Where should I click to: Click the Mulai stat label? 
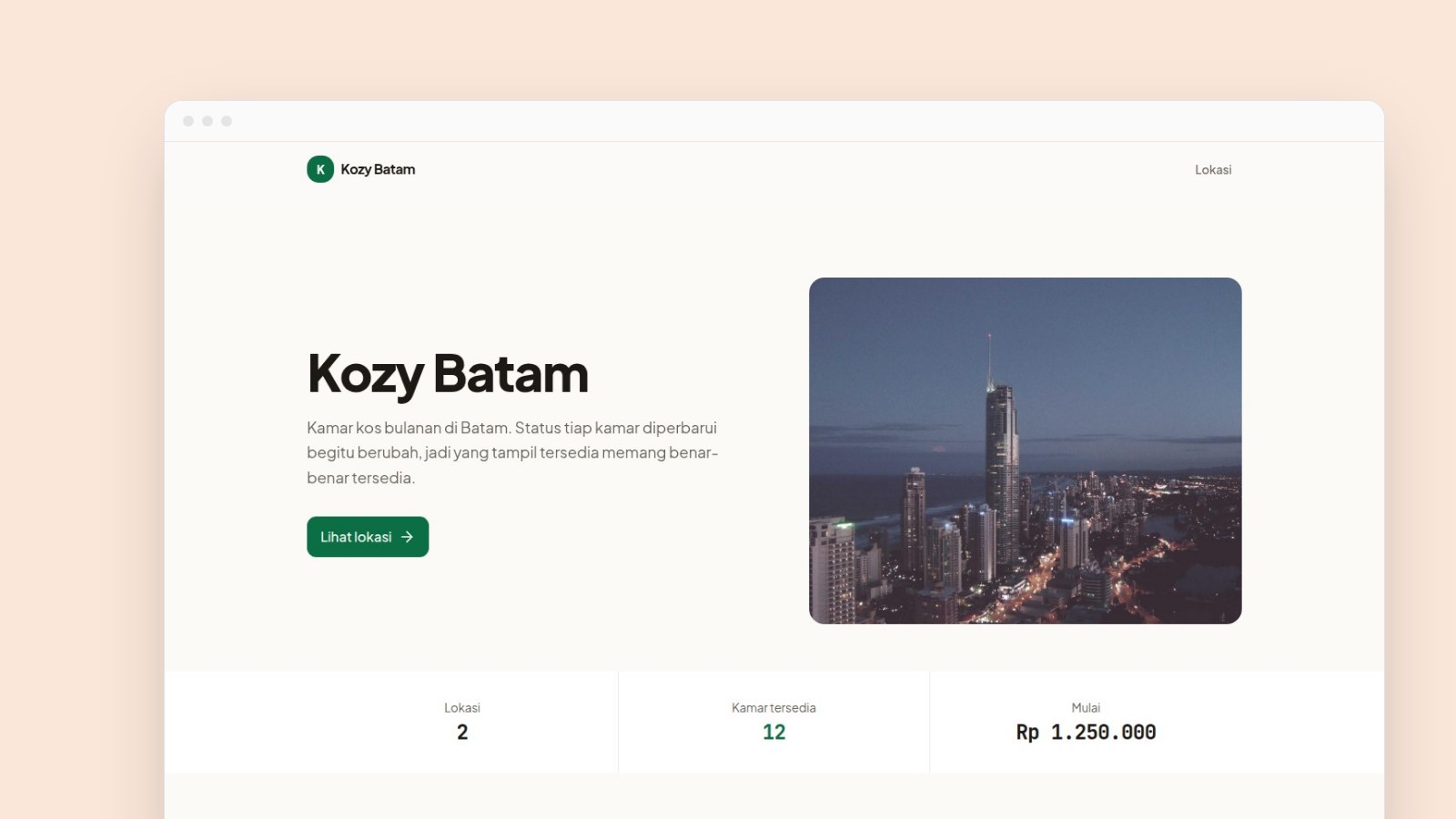[x=1086, y=708]
